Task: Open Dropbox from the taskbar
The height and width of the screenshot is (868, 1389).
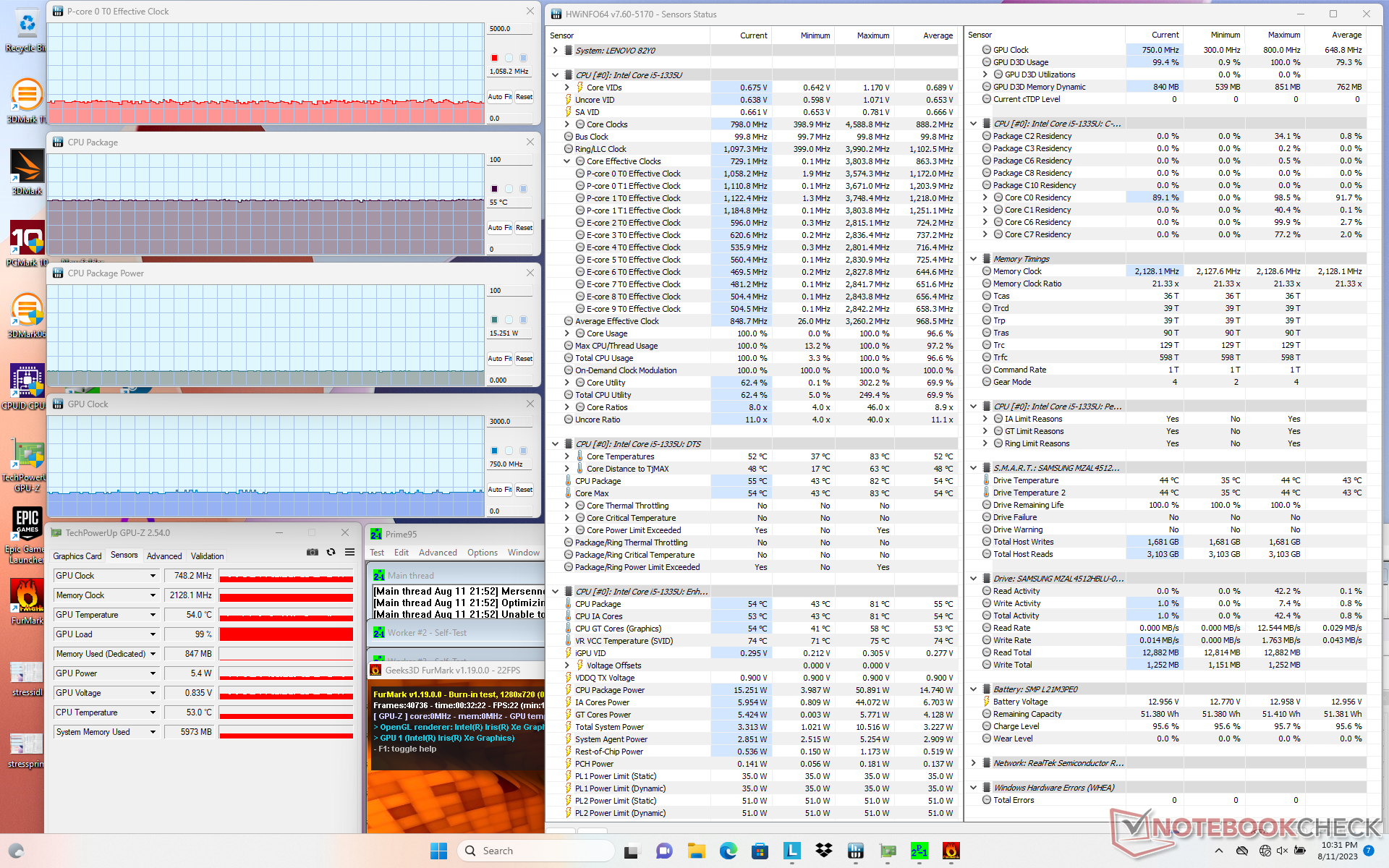Action: pos(823,851)
